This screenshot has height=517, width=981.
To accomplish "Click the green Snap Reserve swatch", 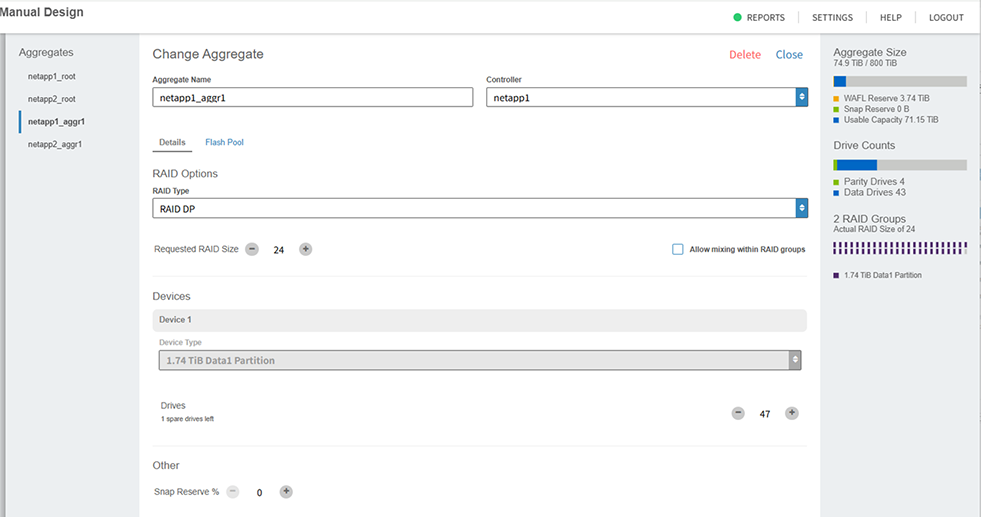I will (x=836, y=109).
